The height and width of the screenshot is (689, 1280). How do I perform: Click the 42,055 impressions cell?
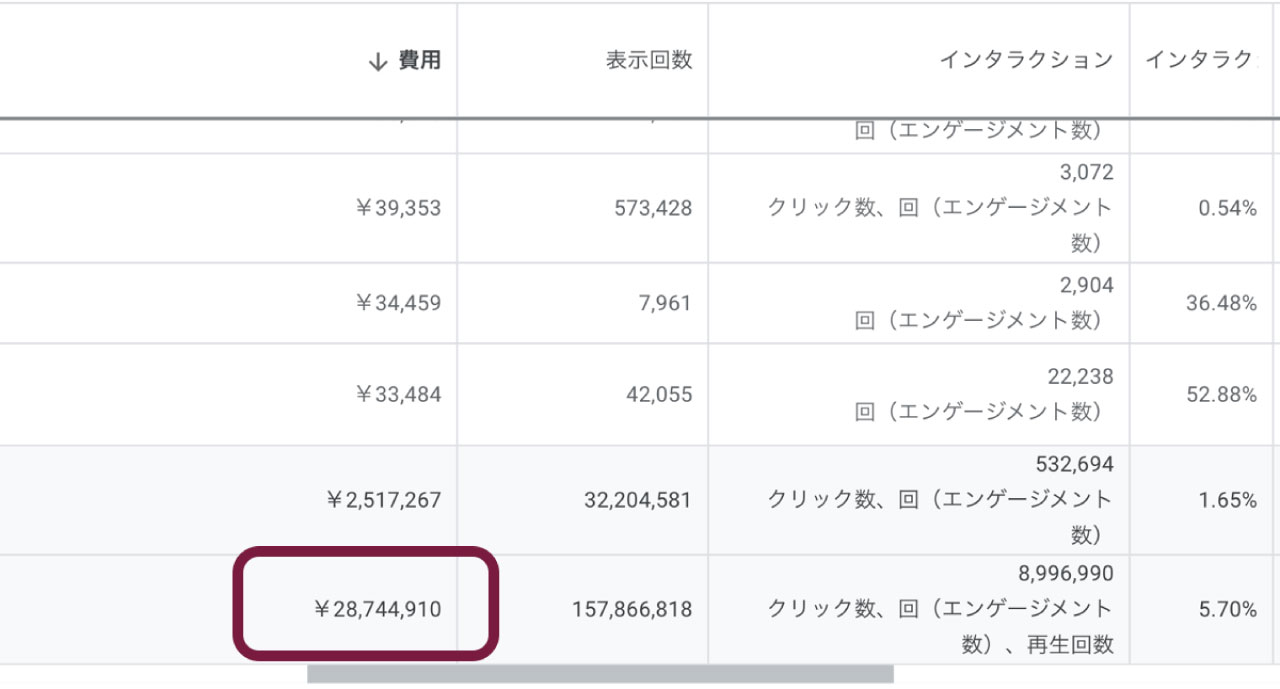[x=659, y=395]
